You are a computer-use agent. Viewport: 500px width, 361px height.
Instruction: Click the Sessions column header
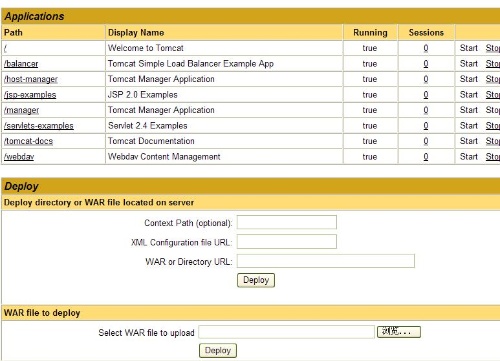[x=426, y=33]
